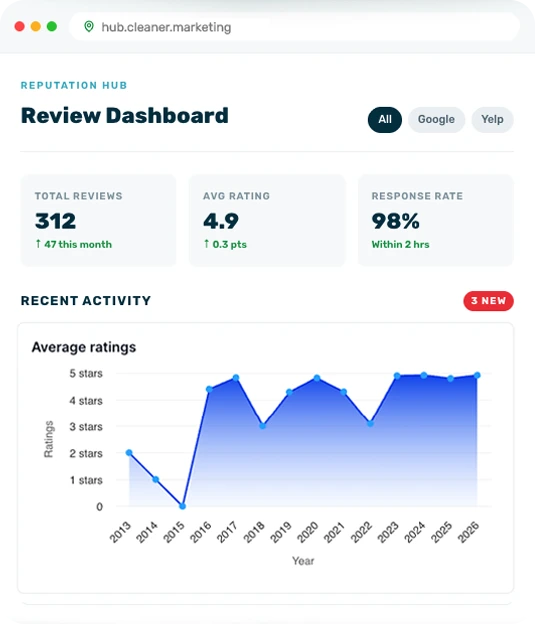Image resolution: width=535 pixels, height=624 pixels.
Task: Switch to the Google filter tab
Action: pyautogui.click(x=436, y=119)
